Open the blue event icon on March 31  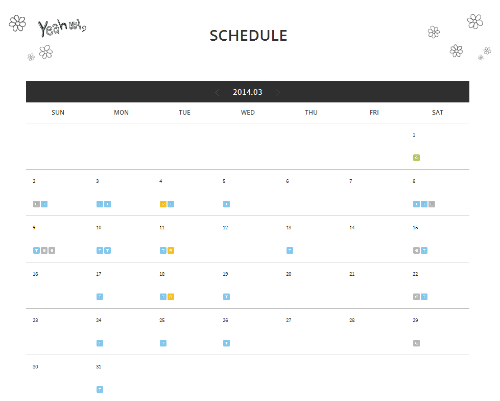click(x=100, y=389)
